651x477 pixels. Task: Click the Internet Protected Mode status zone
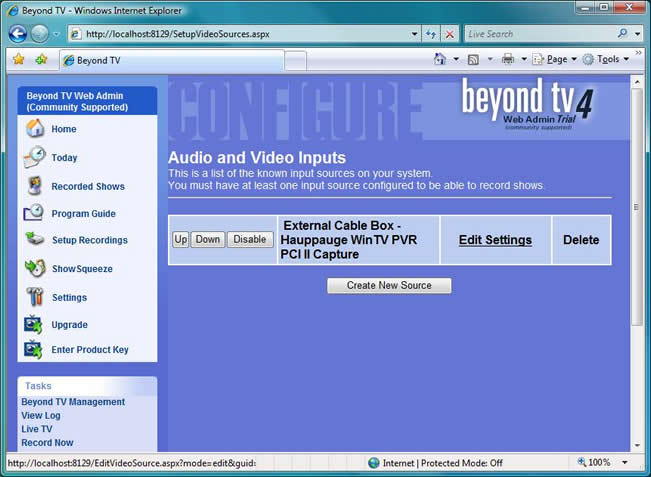click(435, 463)
